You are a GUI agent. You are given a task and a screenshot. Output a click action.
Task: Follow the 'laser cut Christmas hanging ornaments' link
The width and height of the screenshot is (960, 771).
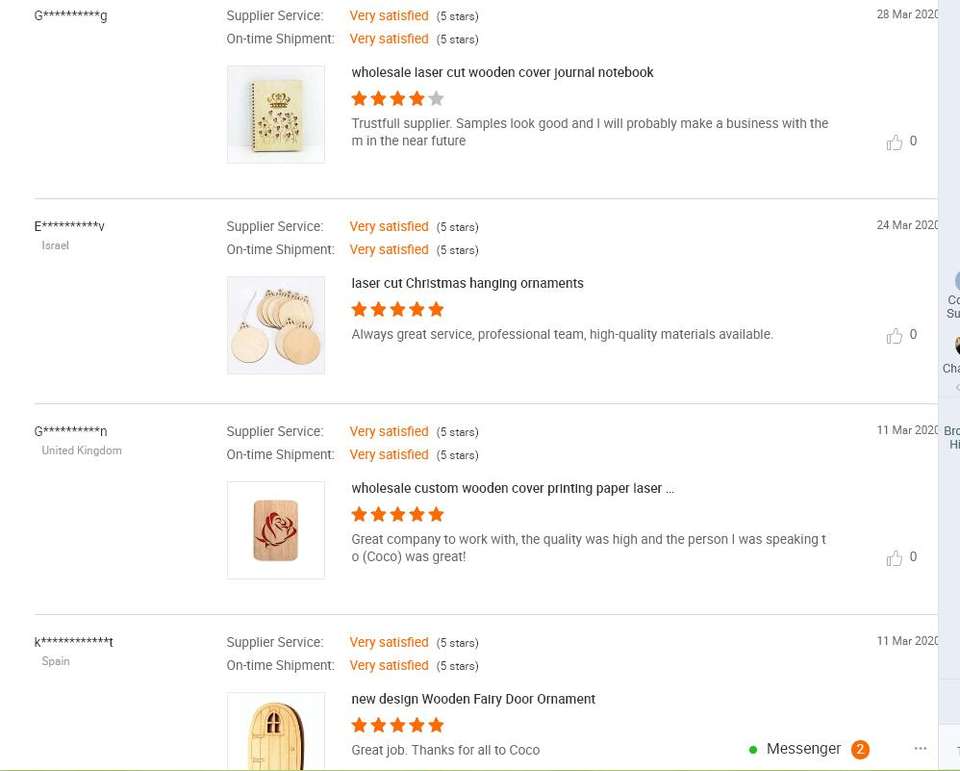(x=467, y=284)
